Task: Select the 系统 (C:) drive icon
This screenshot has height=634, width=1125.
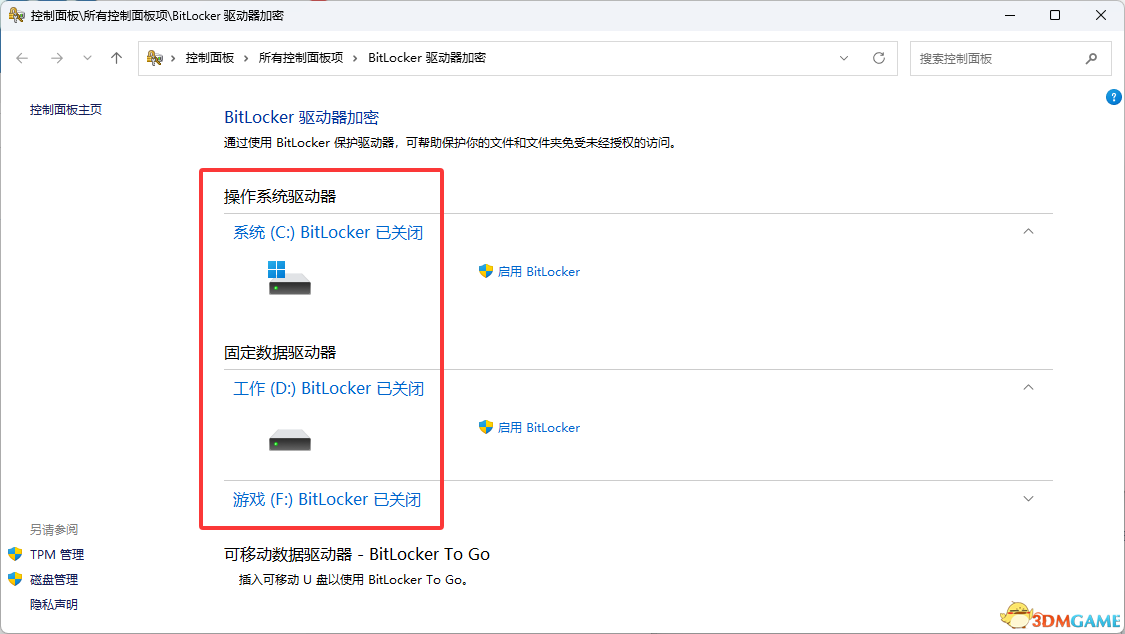Action: coord(289,280)
